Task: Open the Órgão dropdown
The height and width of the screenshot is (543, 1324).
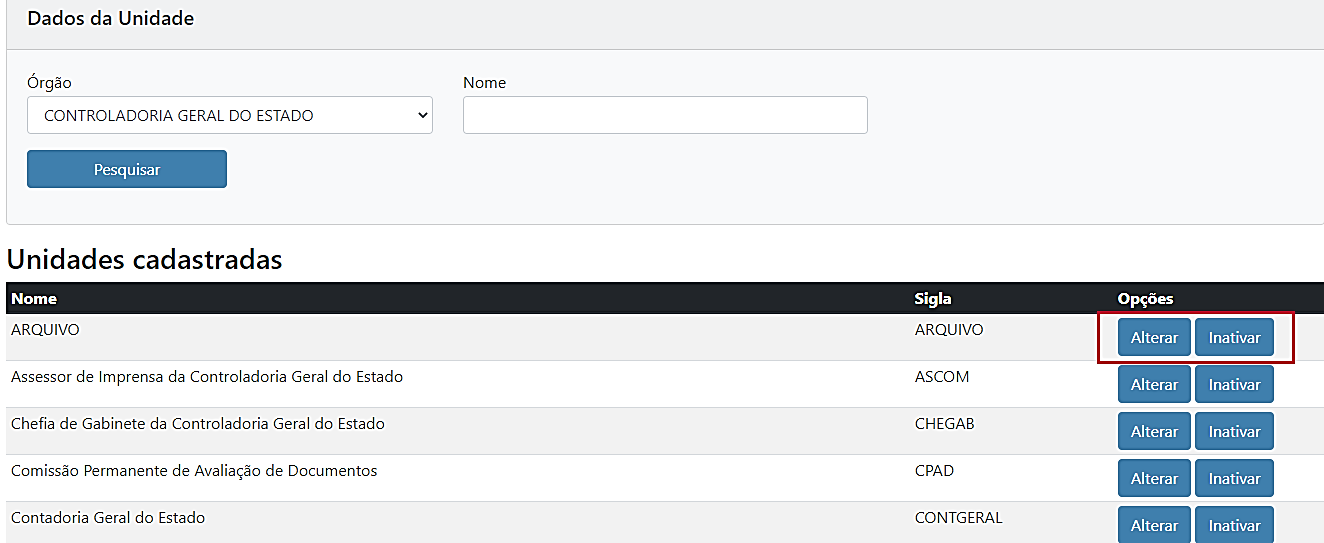Action: [229, 115]
